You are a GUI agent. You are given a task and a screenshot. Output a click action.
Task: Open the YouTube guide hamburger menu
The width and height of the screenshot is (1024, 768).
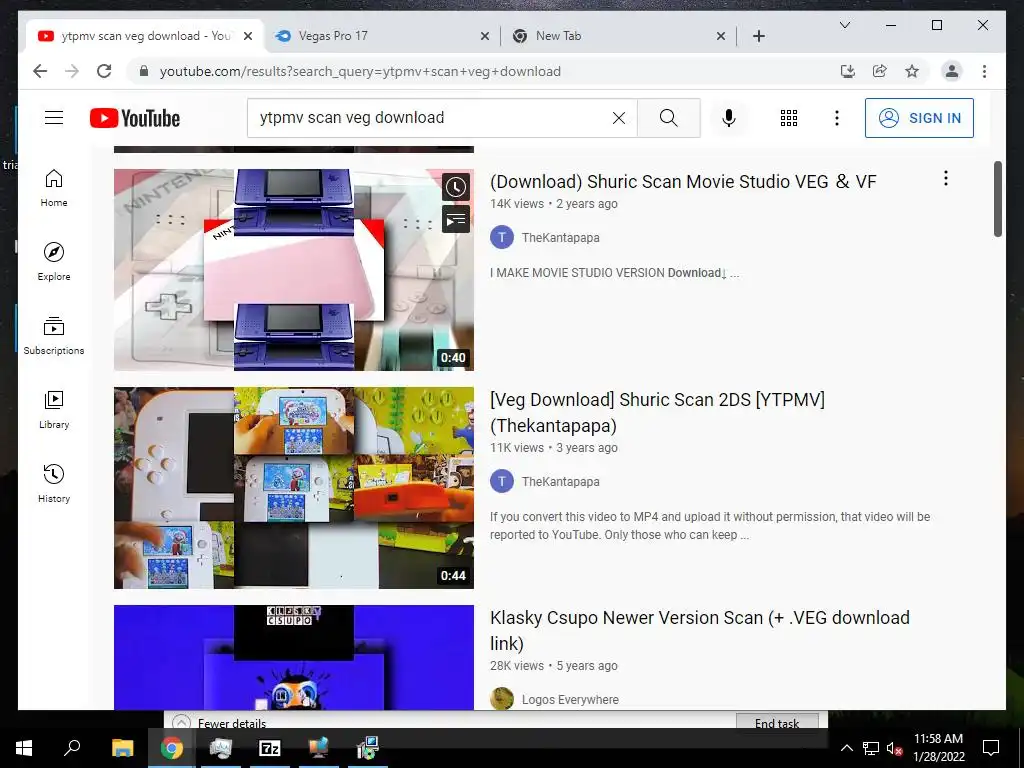point(54,118)
